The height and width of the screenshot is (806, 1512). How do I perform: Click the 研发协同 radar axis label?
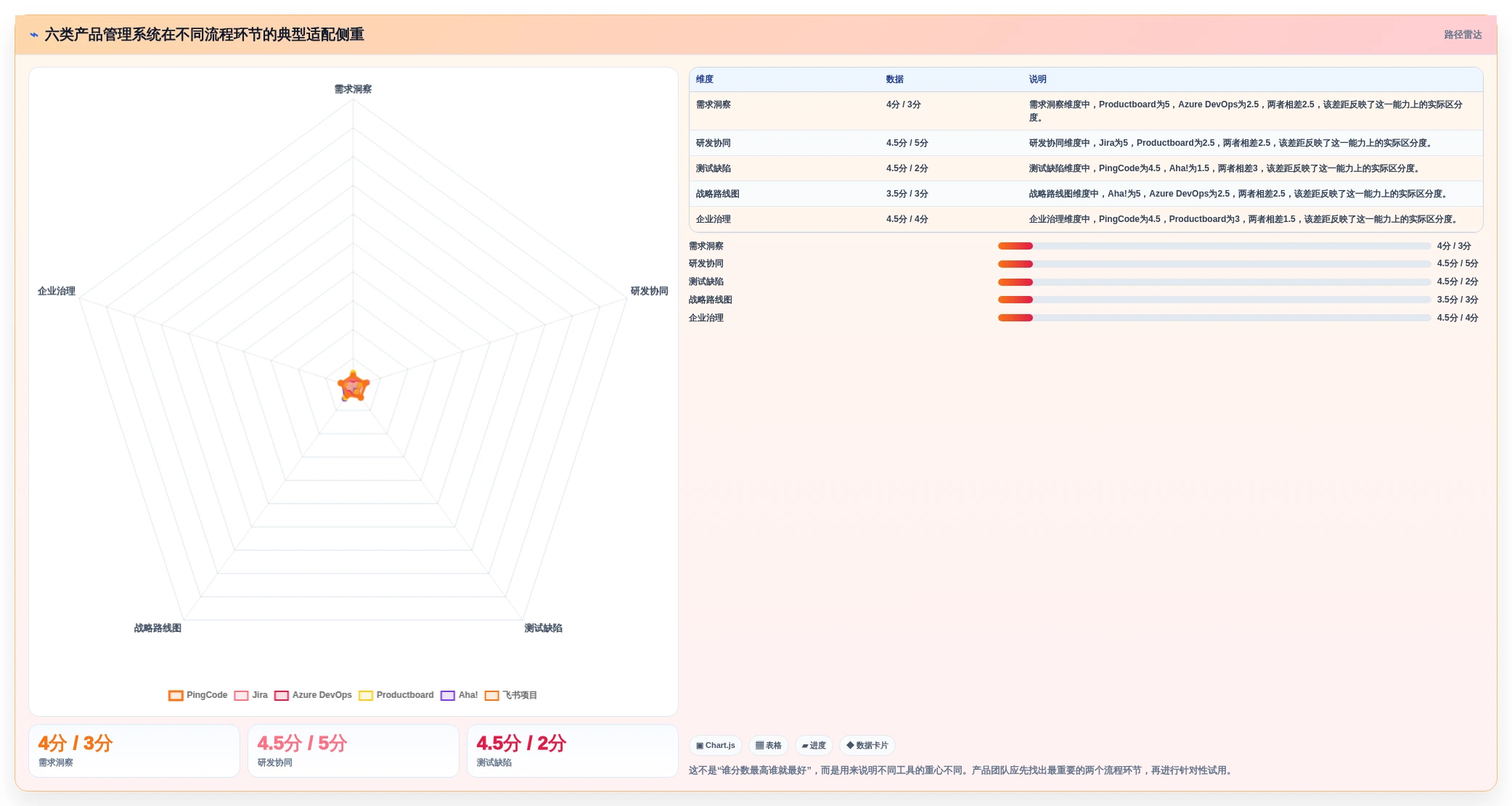(649, 291)
